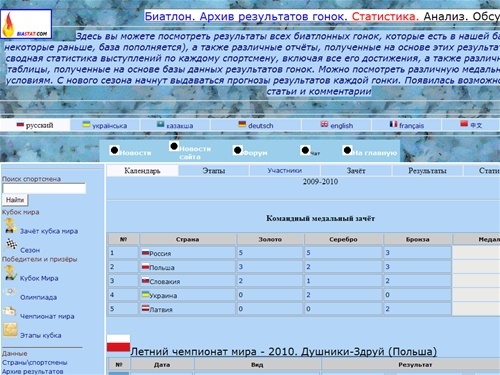Select the Russian flag icon

coord(20,125)
